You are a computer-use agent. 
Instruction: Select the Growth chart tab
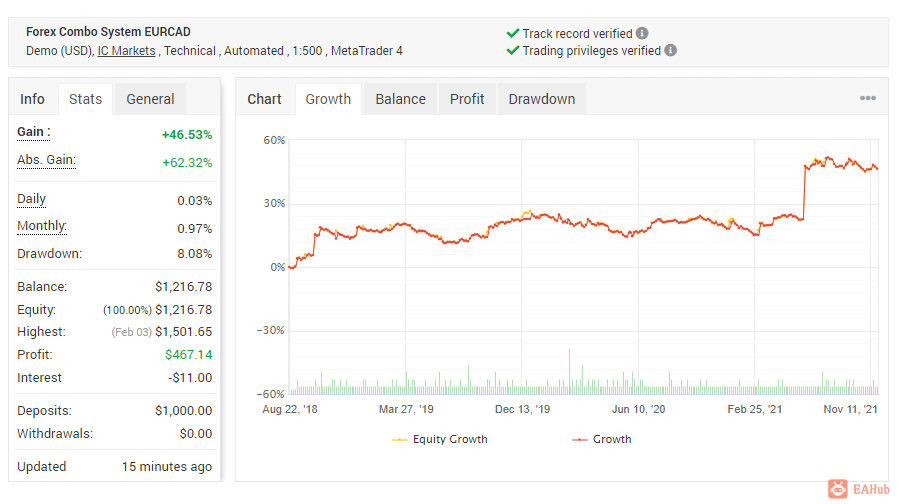click(x=328, y=99)
